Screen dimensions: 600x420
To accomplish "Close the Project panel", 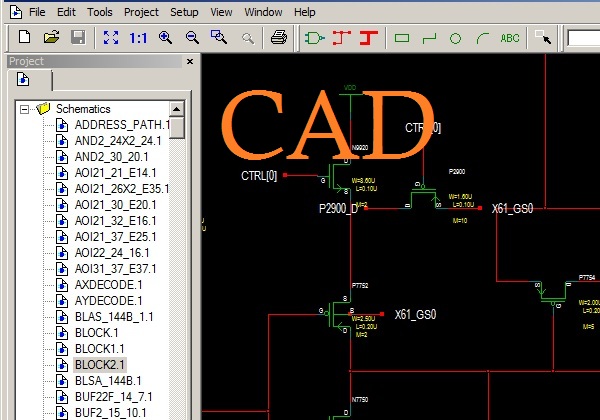I will click(x=190, y=62).
